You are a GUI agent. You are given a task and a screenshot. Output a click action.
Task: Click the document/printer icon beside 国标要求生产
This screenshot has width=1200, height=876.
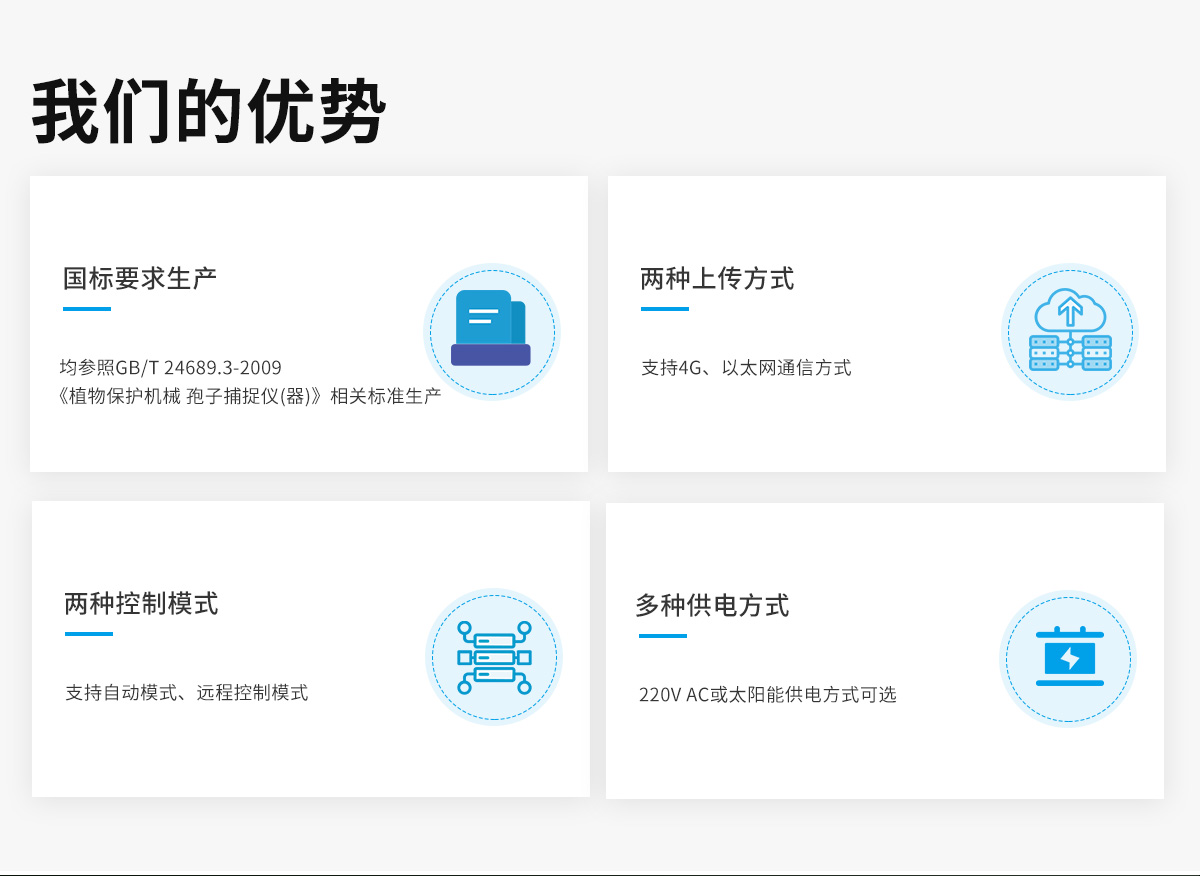490,331
